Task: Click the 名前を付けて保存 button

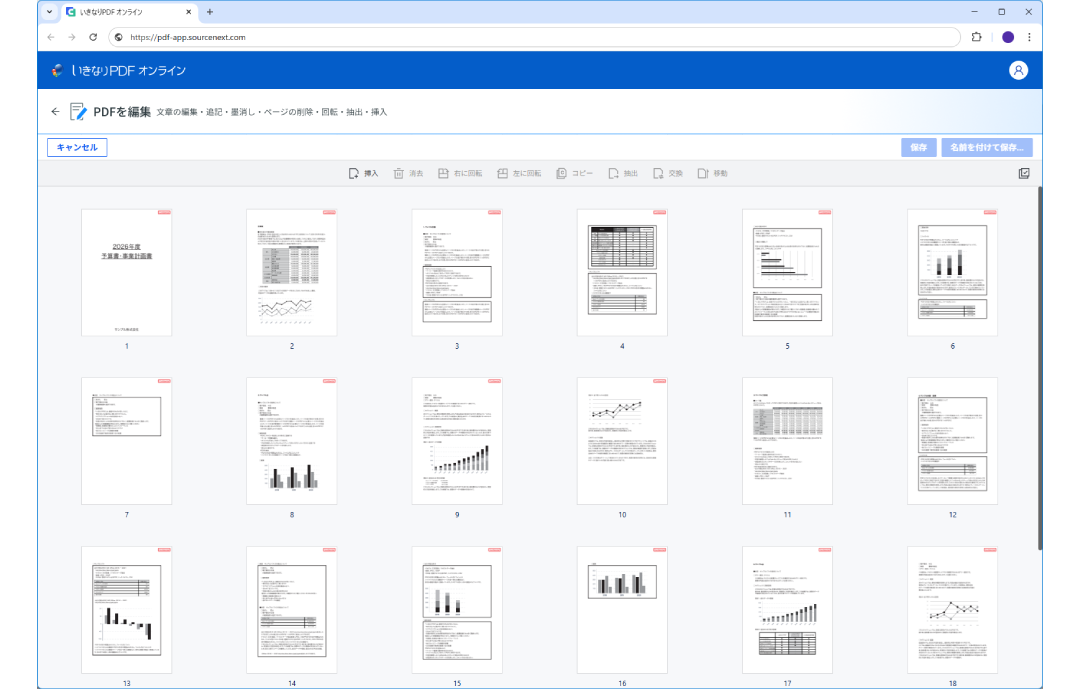Action: pos(986,147)
